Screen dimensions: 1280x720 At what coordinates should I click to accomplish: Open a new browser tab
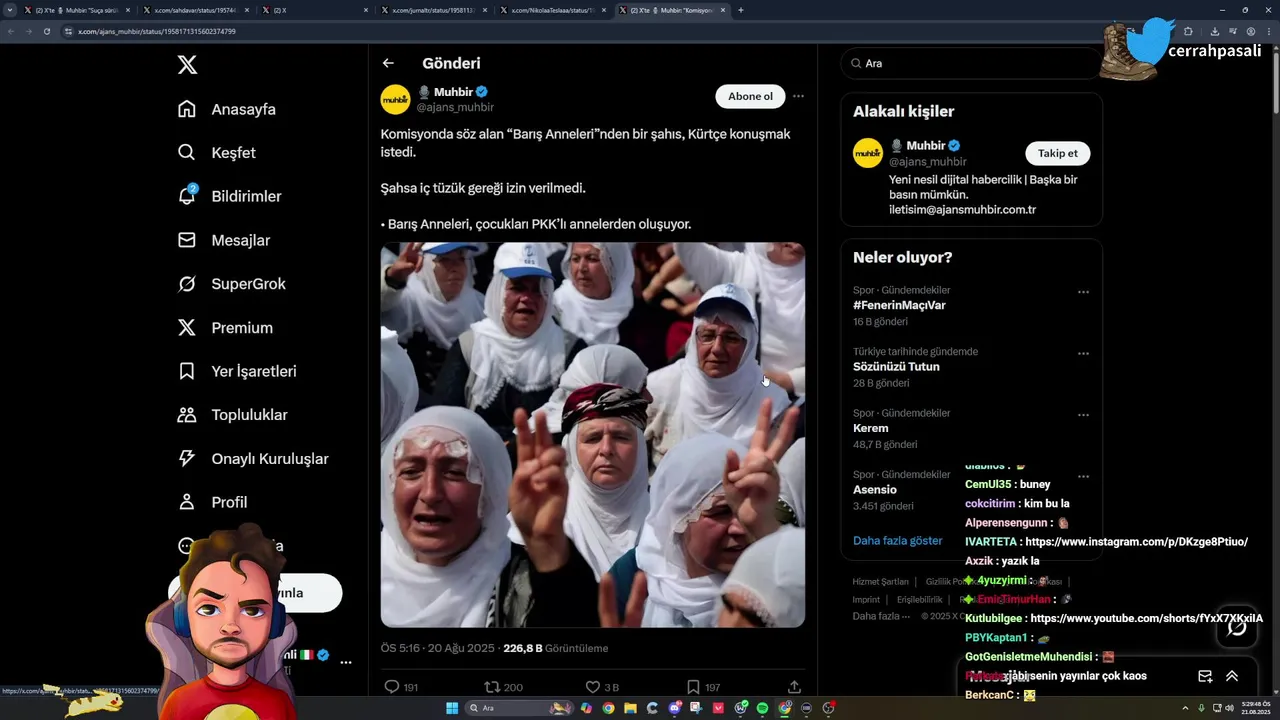tap(740, 10)
